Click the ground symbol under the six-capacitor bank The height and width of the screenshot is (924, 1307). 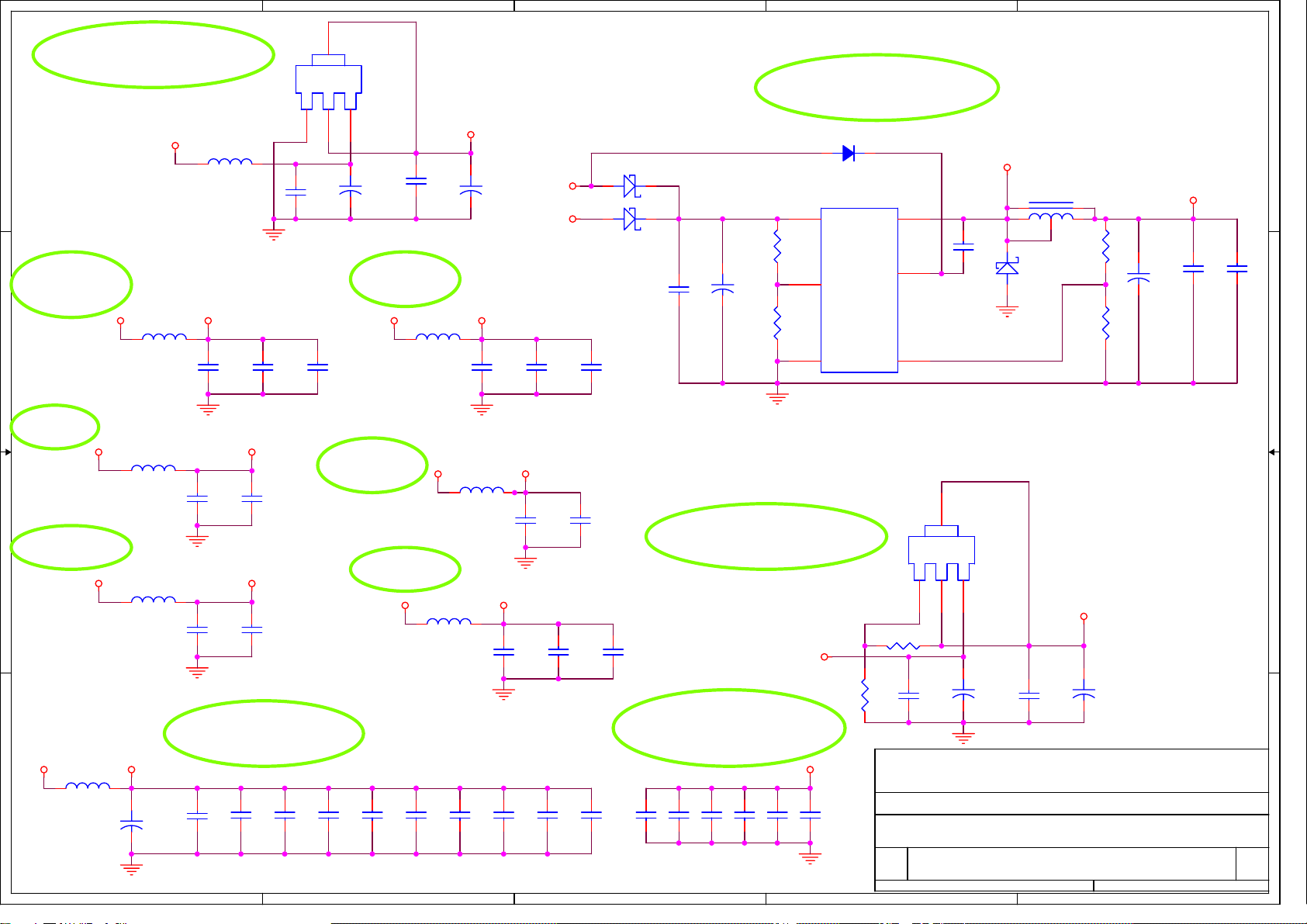point(810,858)
